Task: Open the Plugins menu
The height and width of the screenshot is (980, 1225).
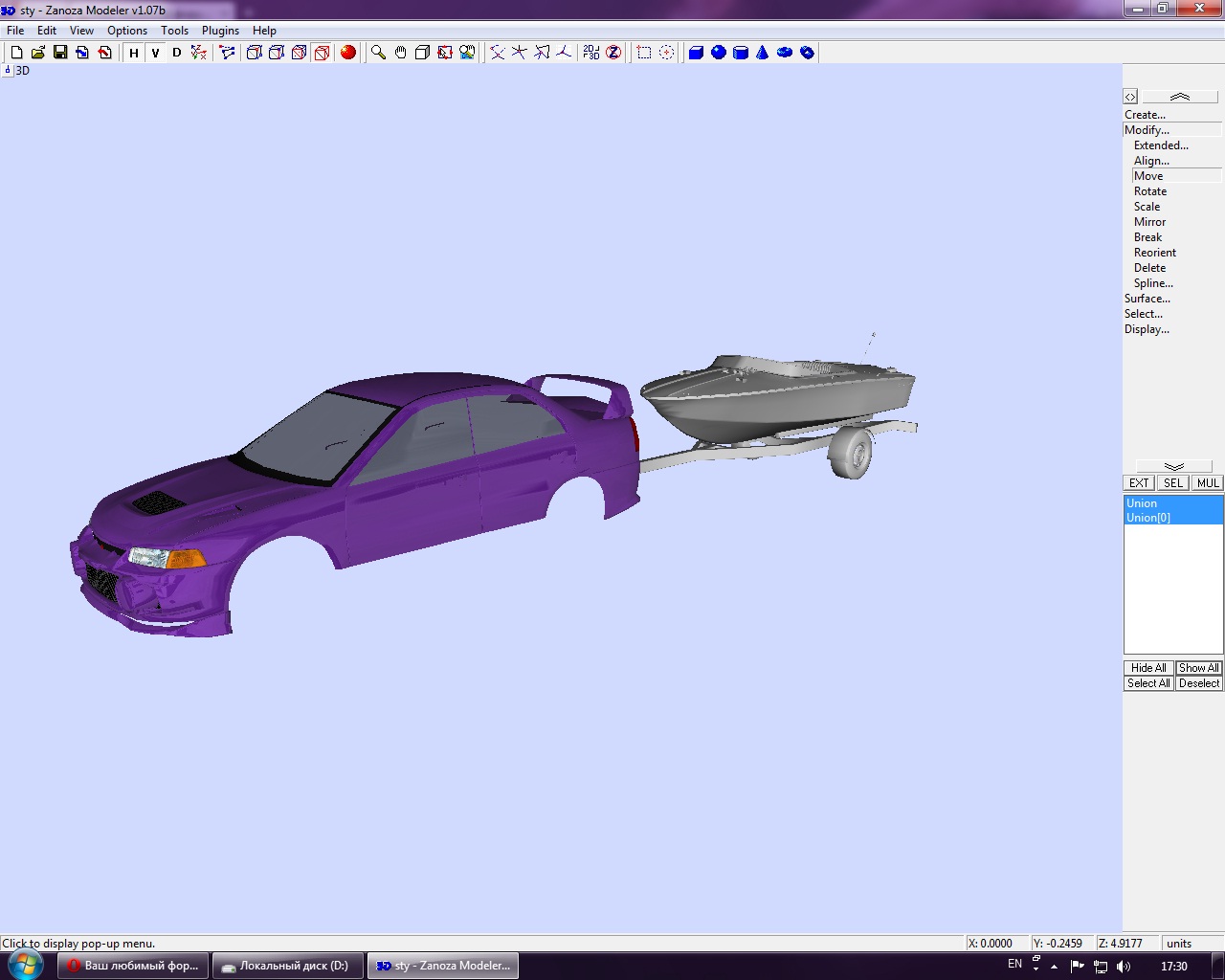Action: 220,31
